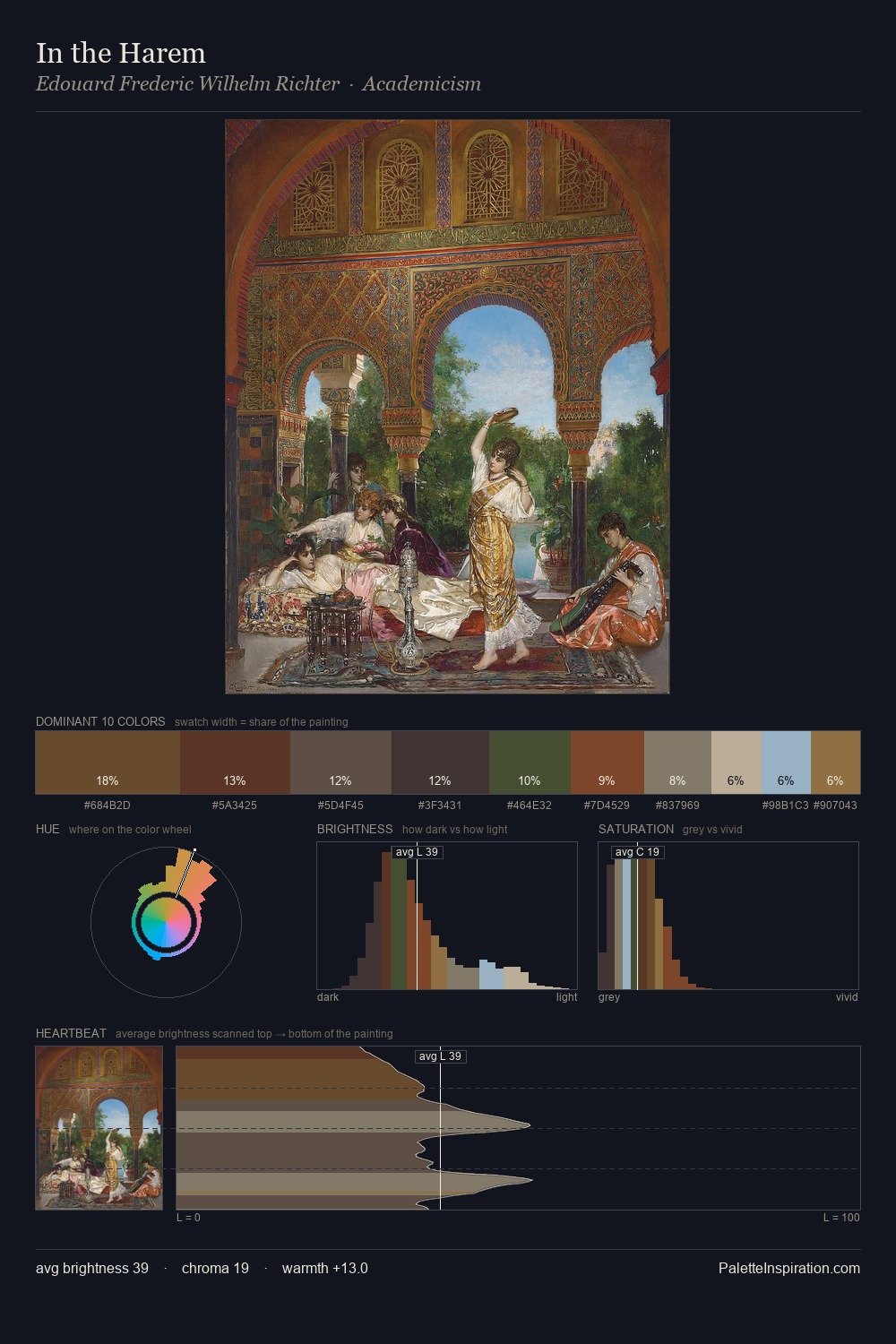Screen dimensions: 896x1344
Task: Click the avg brightness 39 footer stat
Action: tap(92, 1268)
